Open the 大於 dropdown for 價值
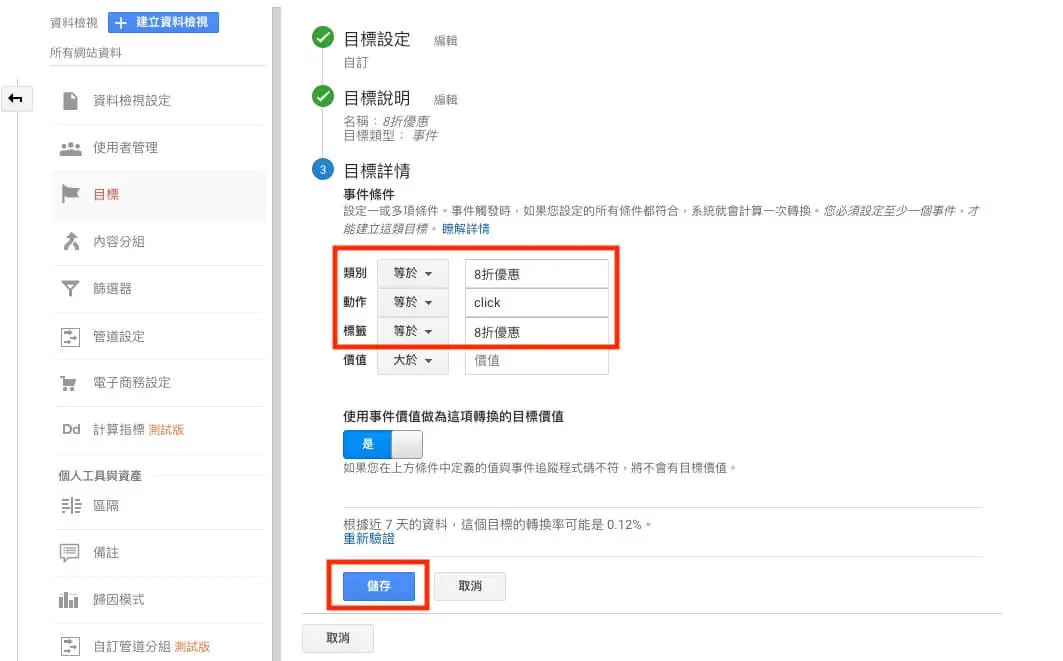Image resolution: width=1063 pixels, height=661 pixels. 412,361
